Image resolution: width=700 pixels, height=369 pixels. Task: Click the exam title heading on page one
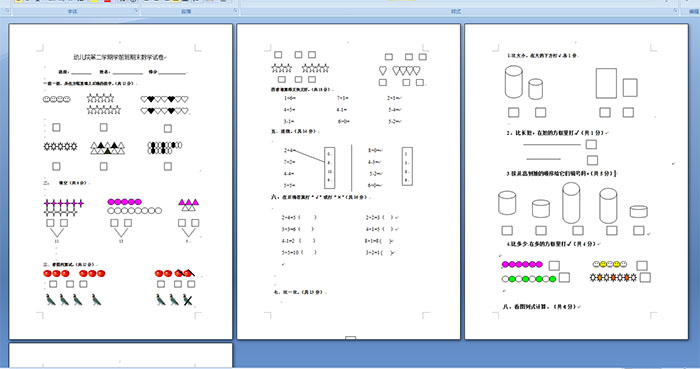pos(120,57)
